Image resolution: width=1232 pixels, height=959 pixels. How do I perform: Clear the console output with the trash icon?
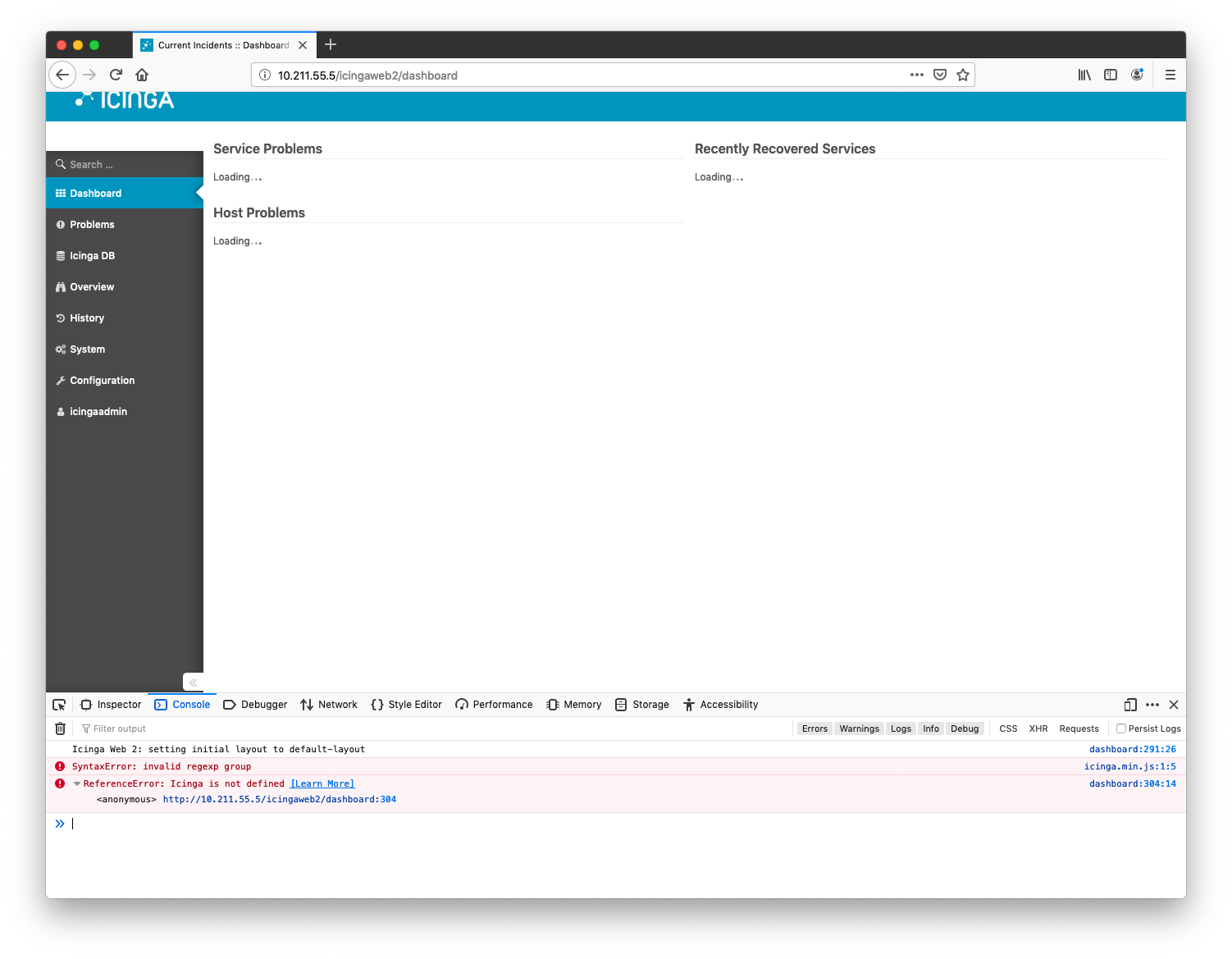(x=60, y=728)
